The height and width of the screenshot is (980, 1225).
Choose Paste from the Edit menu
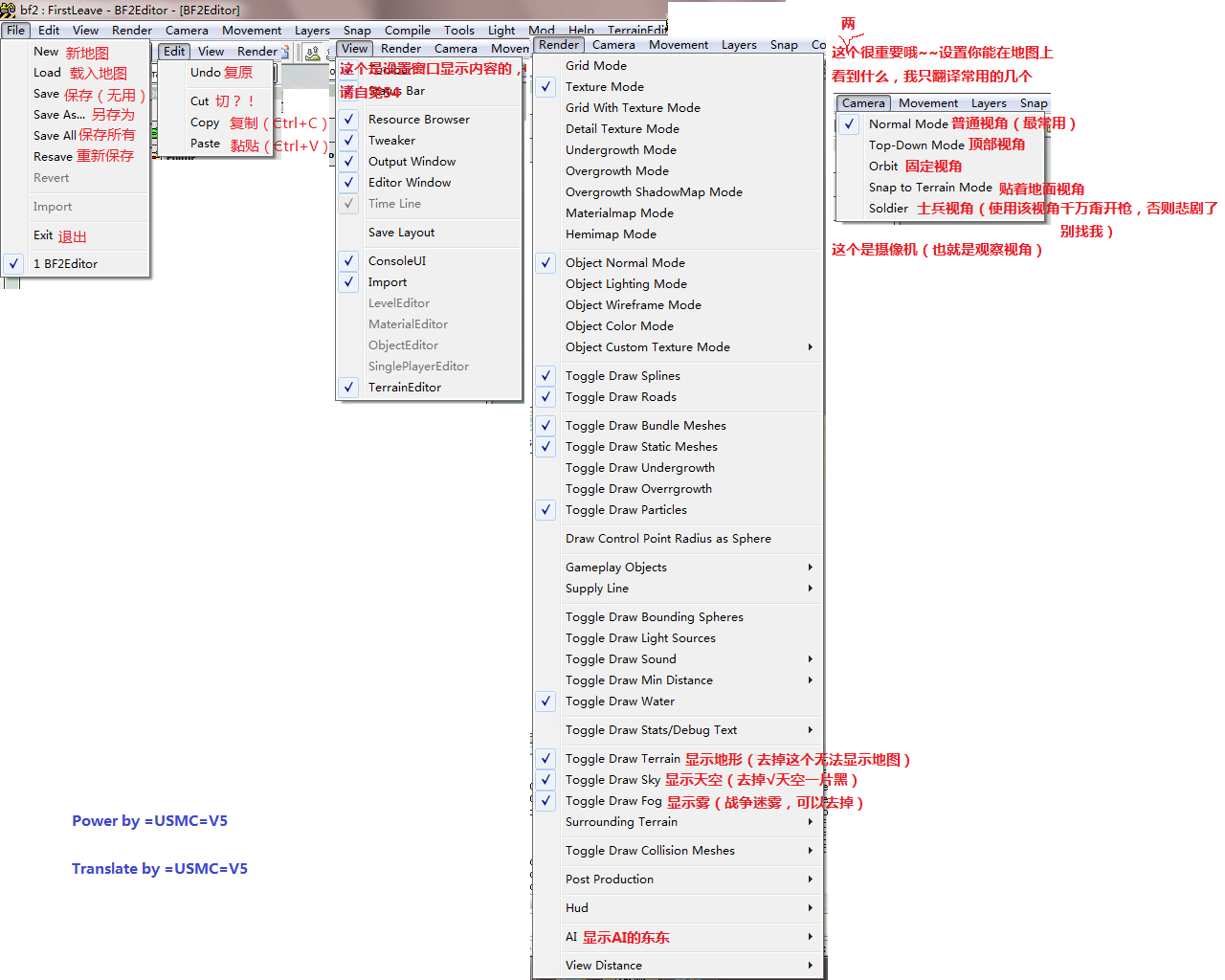[x=217, y=144]
